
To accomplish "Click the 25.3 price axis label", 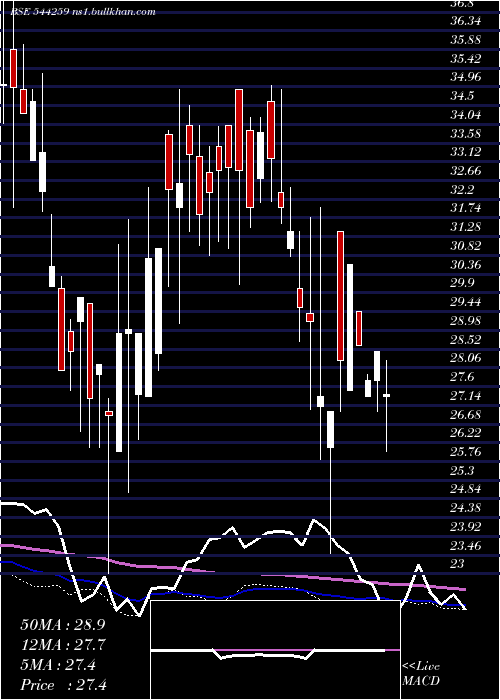I will (x=462, y=471).
